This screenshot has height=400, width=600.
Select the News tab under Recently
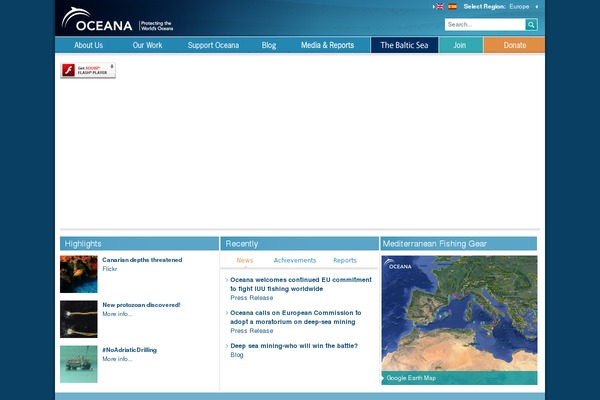tap(245, 260)
